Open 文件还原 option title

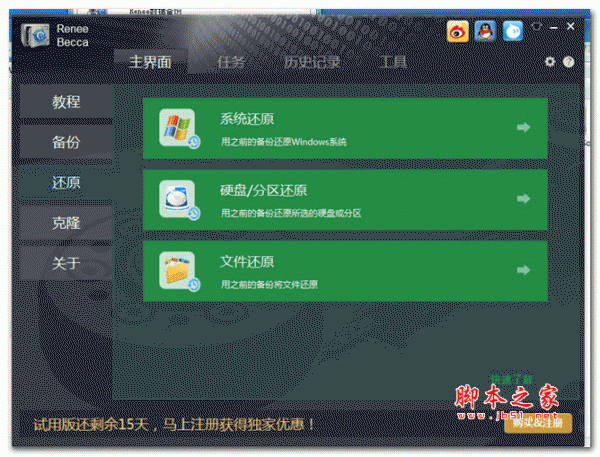(247, 262)
